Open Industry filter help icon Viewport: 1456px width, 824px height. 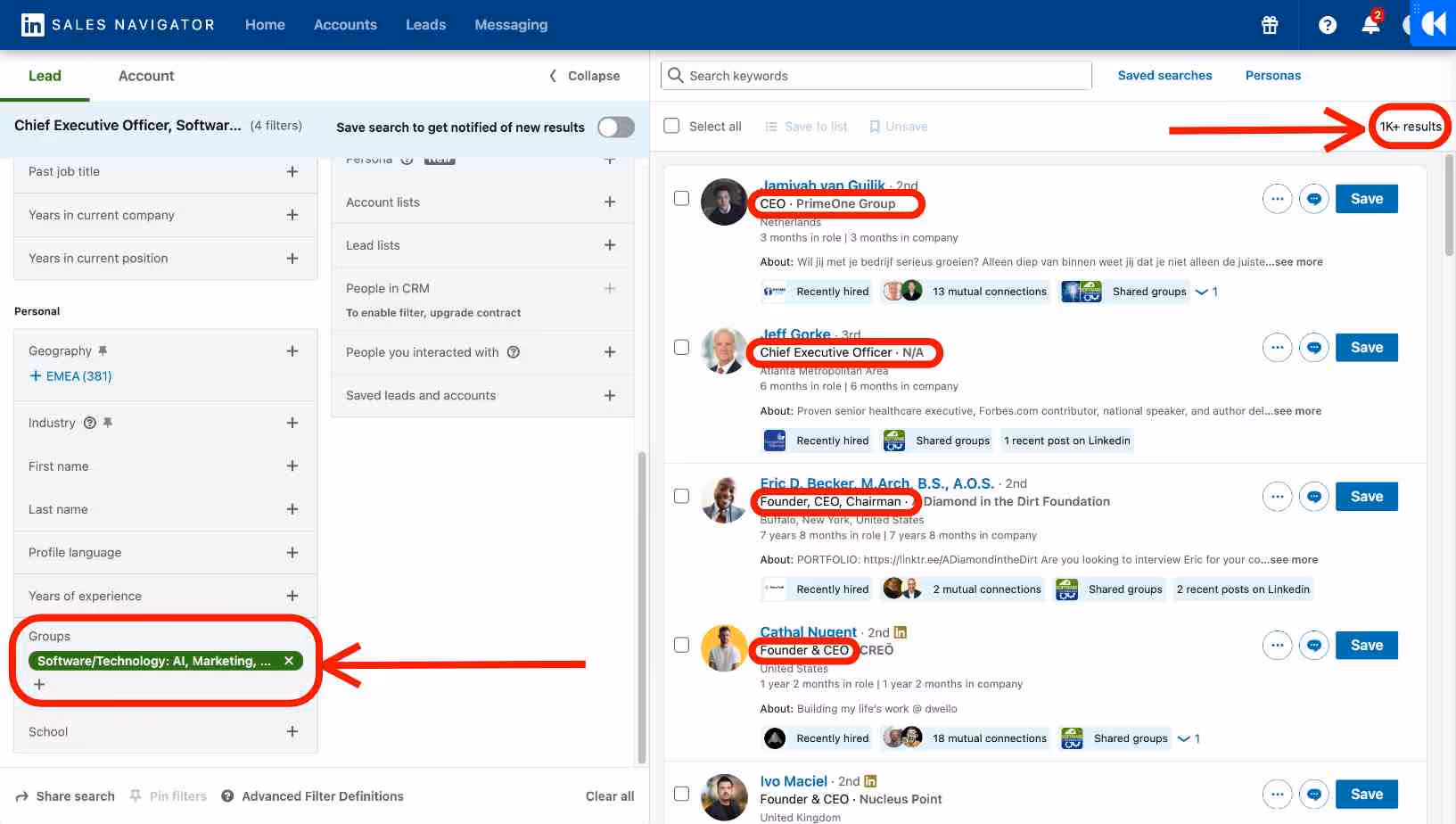tap(89, 423)
